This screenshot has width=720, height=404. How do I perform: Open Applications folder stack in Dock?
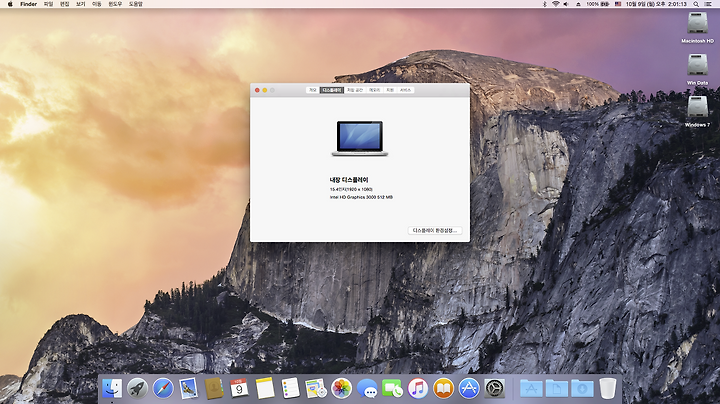pos(531,388)
